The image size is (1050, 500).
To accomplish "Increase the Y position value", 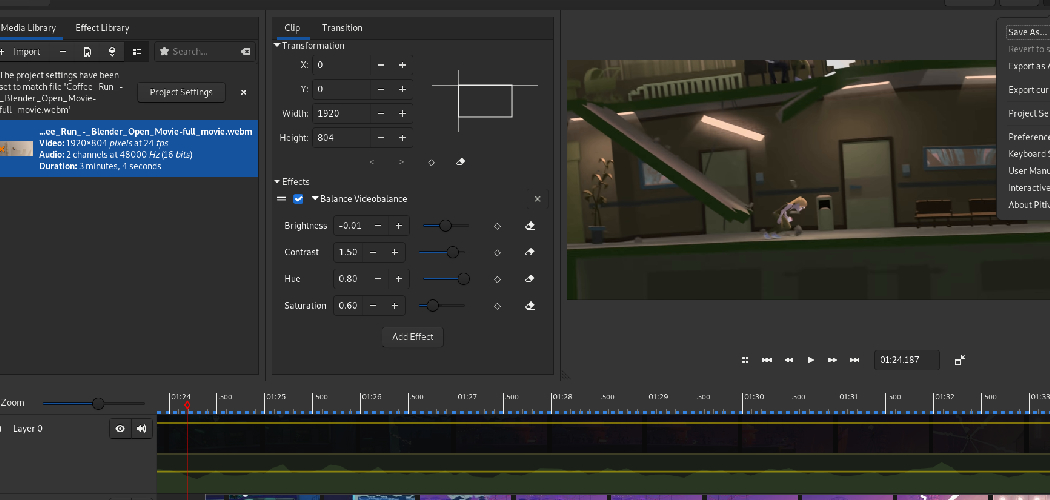I will [402, 89].
